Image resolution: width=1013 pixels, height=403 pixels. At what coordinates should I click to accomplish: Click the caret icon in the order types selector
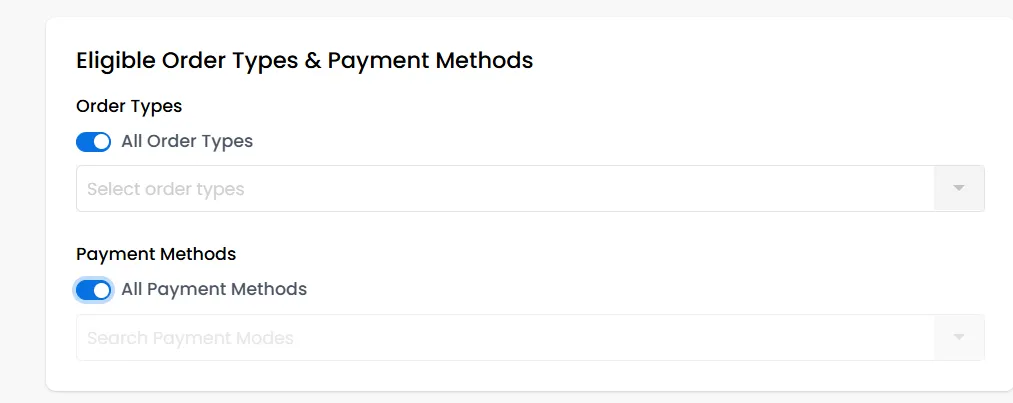(x=959, y=188)
